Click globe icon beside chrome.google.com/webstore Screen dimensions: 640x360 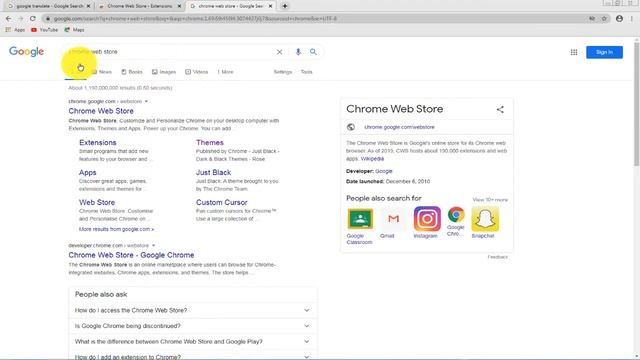[x=351, y=127]
